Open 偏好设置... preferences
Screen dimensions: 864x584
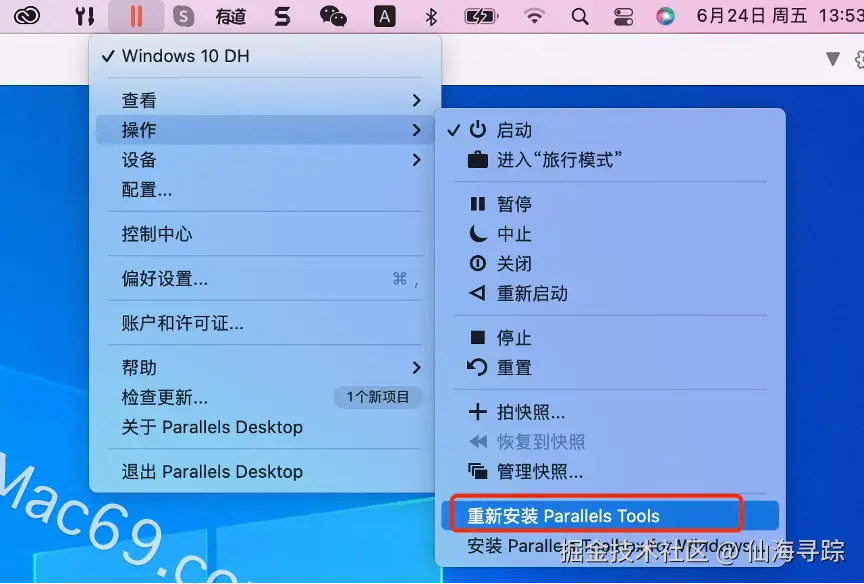[x=265, y=279]
